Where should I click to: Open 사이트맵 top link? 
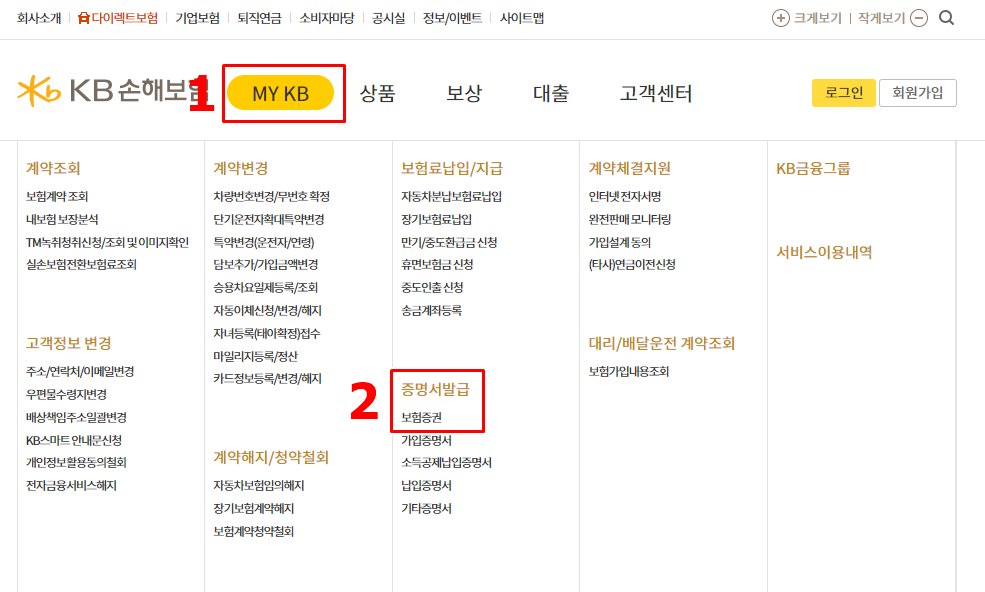pos(522,18)
